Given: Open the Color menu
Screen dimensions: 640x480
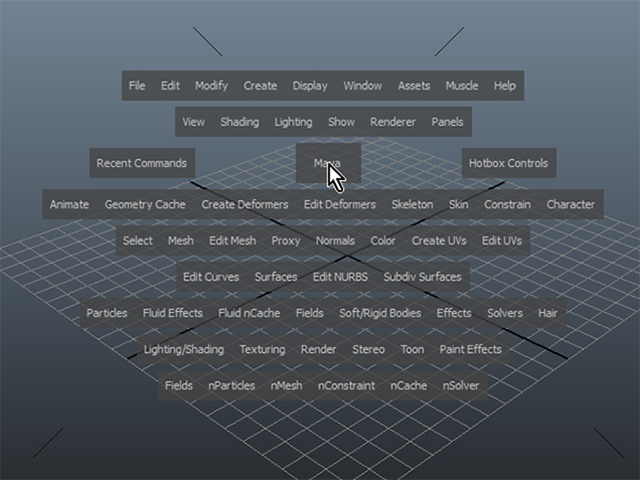Looking at the screenshot, I should pyautogui.click(x=383, y=241).
